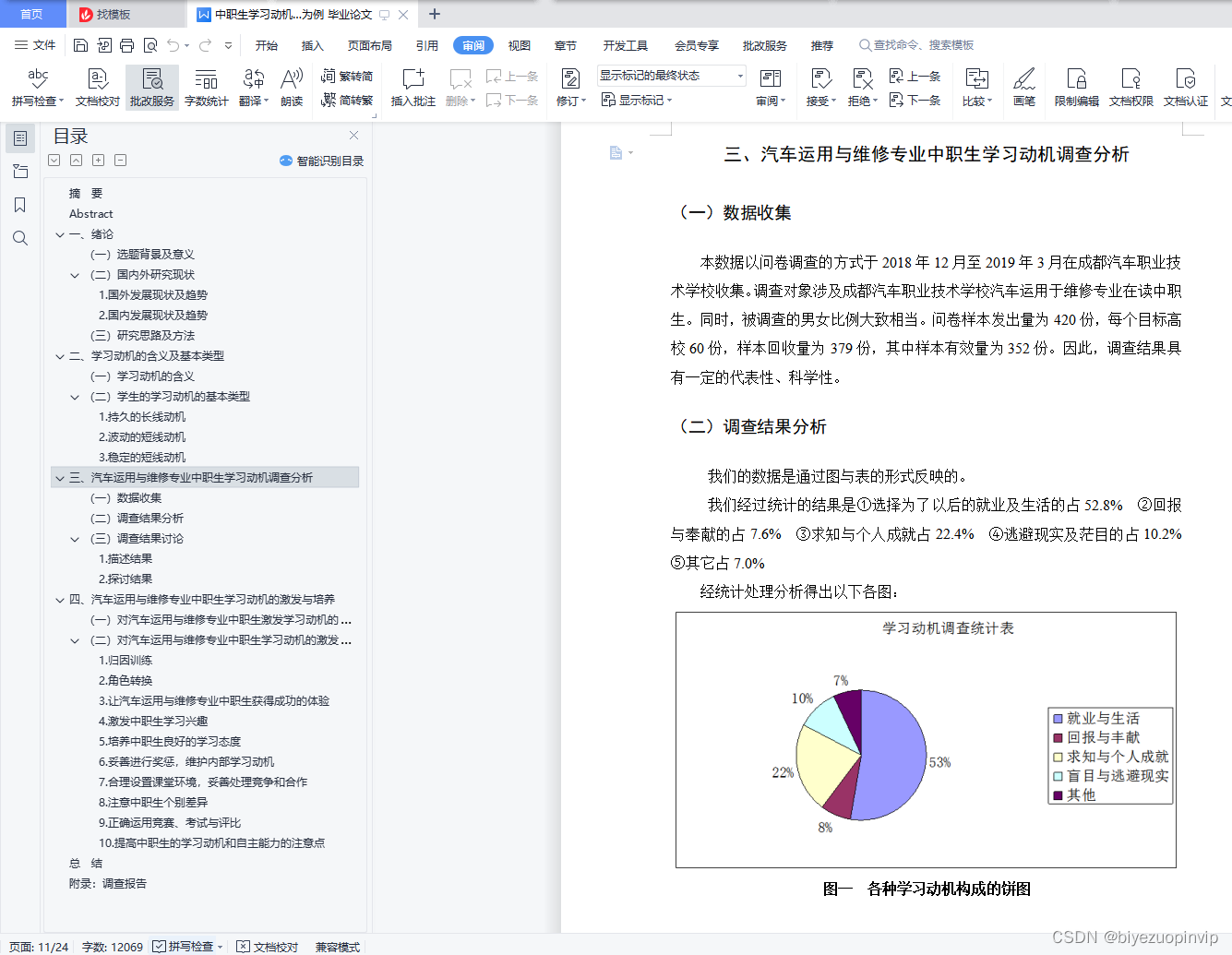Toggle 修订 track changes icon

(570, 79)
